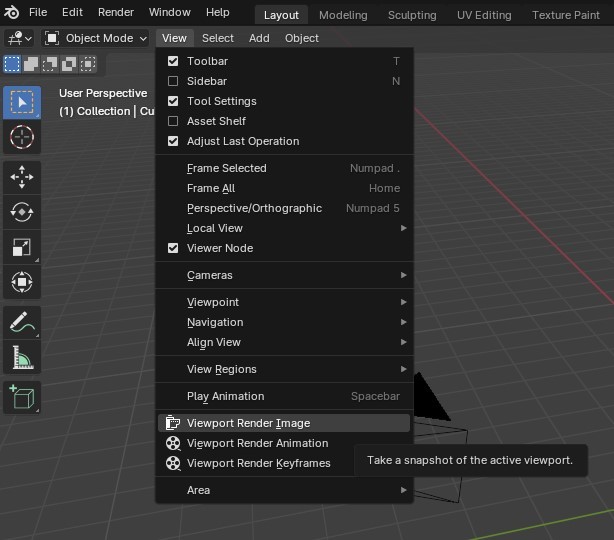Uncheck Adjust Last Operation checkbox
614x540 pixels.
click(x=173, y=141)
